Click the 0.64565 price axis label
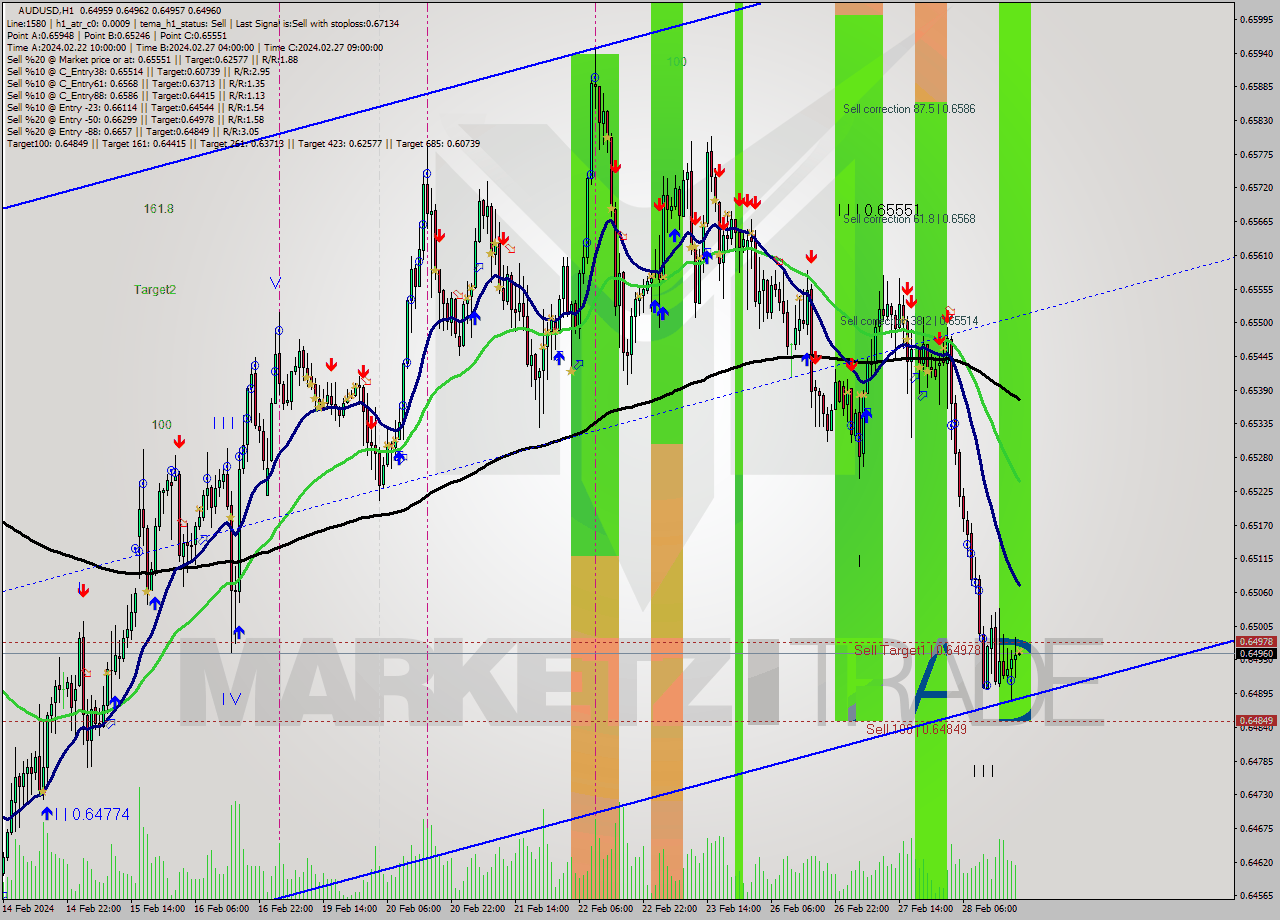The image size is (1280, 920). coord(1256,896)
